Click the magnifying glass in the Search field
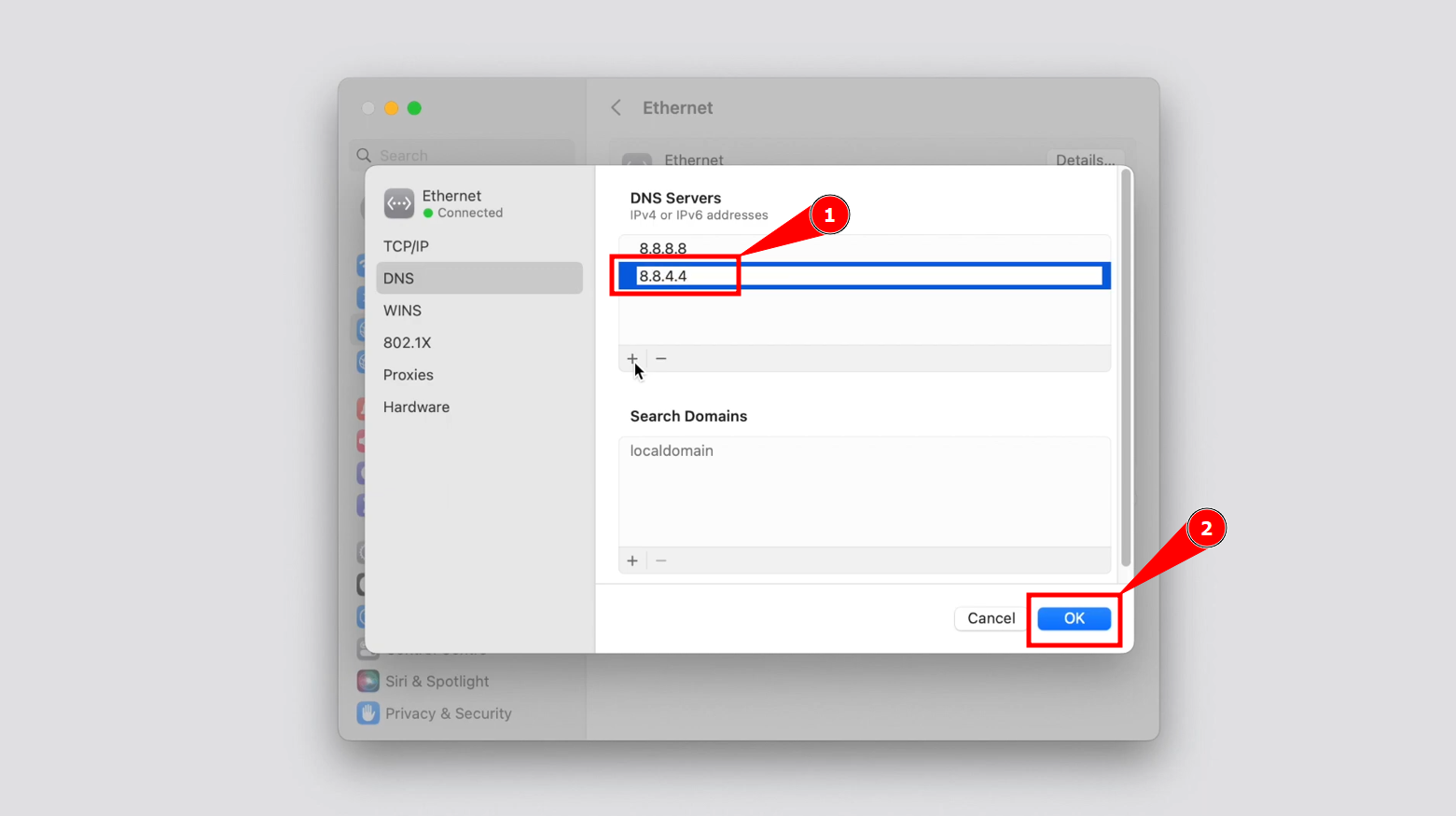The height and width of the screenshot is (816, 1456). [364, 155]
